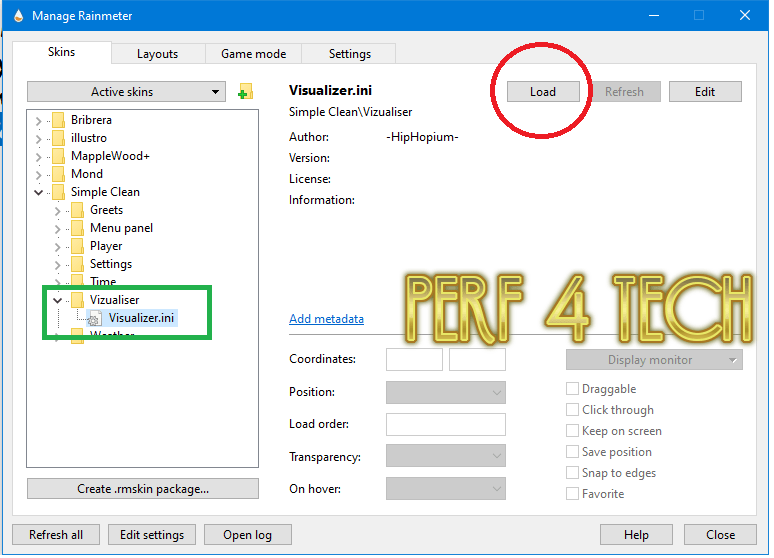The width and height of the screenshot is (774, 558).
Task: Click the Close button at bottom right
Action: [721, 535]
